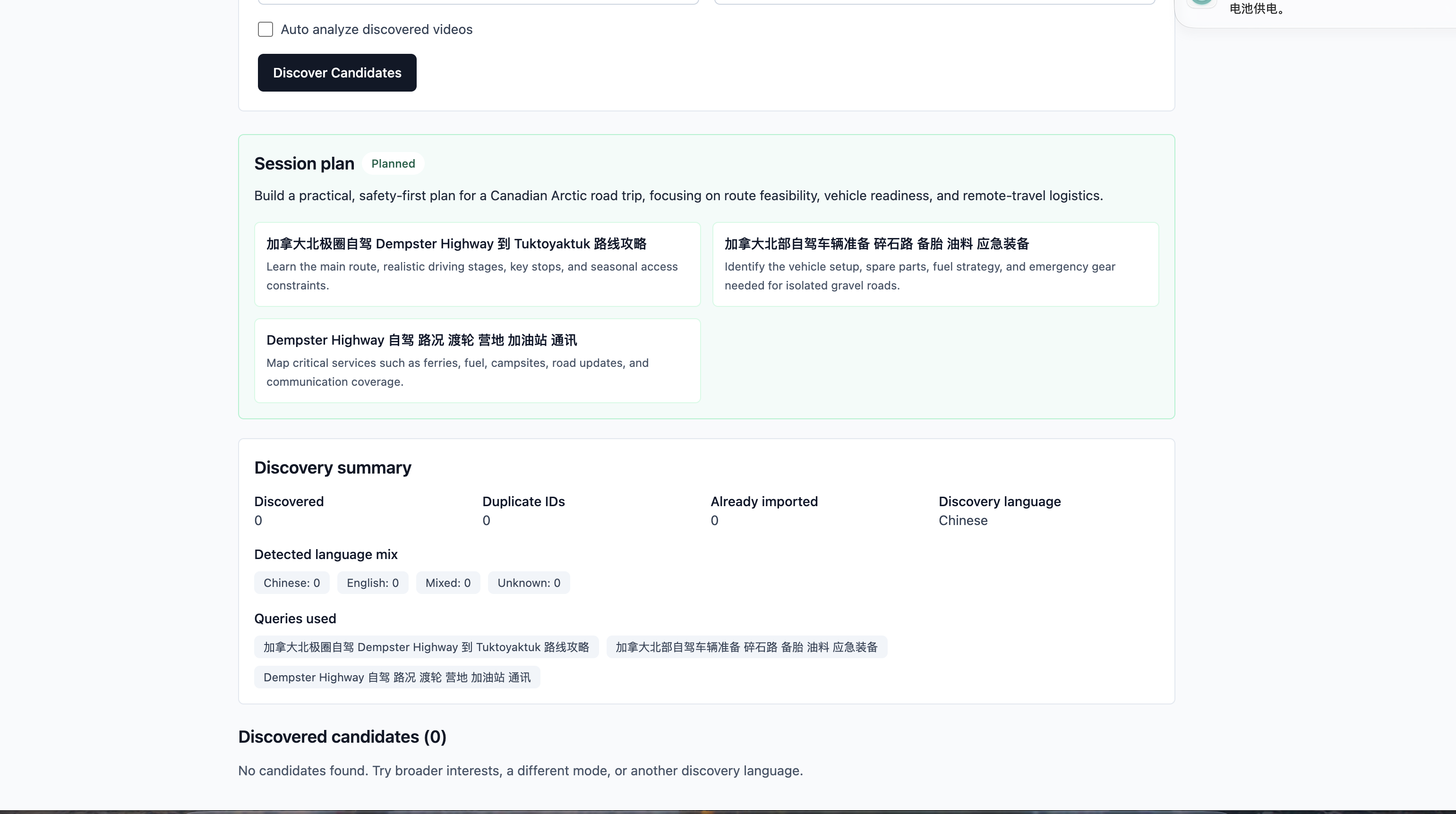
Task: Select the Planned status badge
Action: click(x=393, y=164)
